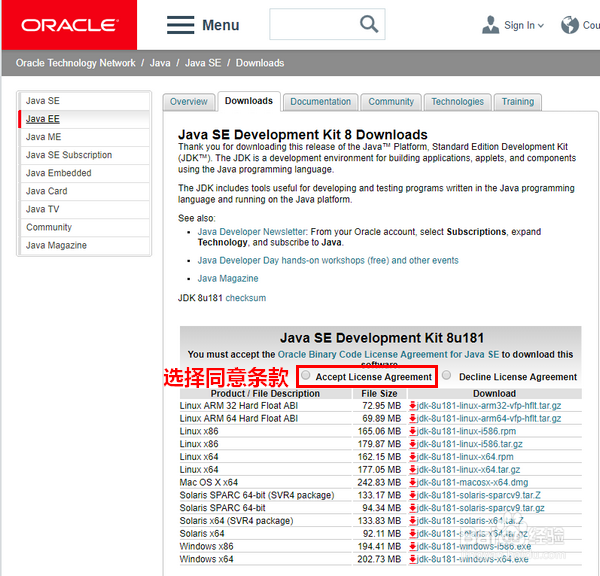Click download icon for jdk-8u181-linux-x64.tar.gz

412,470
